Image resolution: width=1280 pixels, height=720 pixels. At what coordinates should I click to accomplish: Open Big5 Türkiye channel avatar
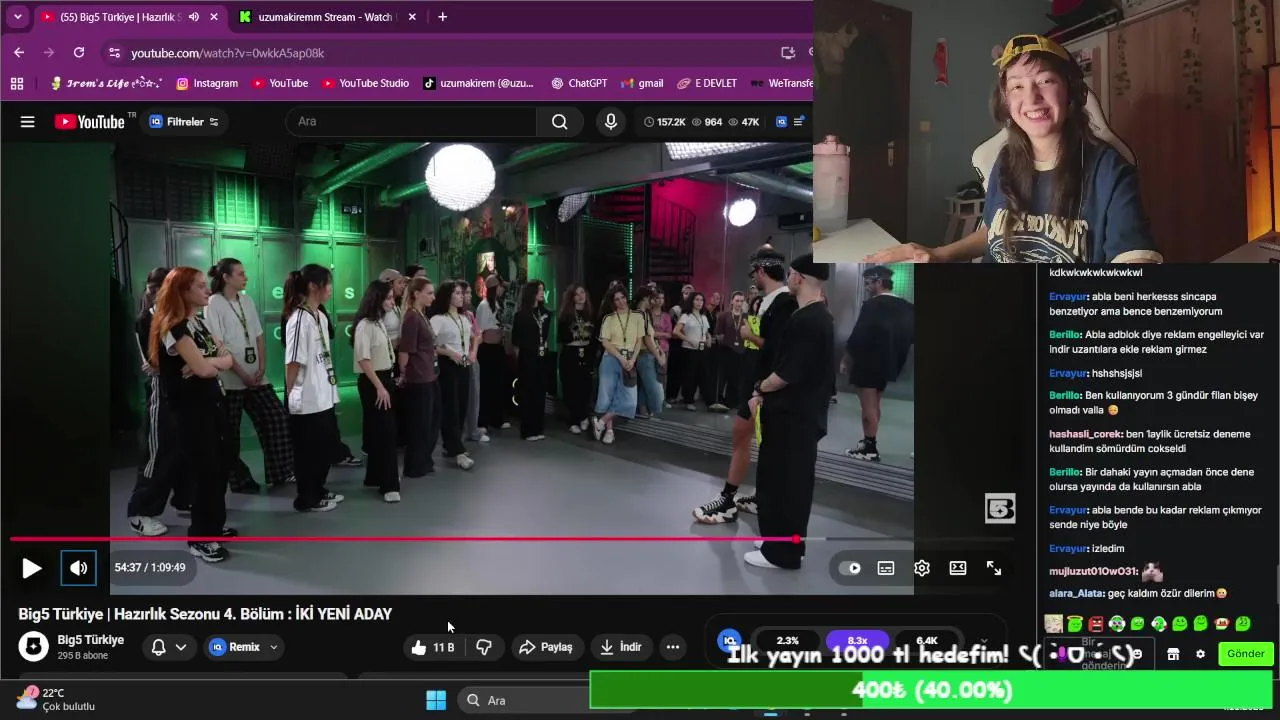tap(33, 647)
